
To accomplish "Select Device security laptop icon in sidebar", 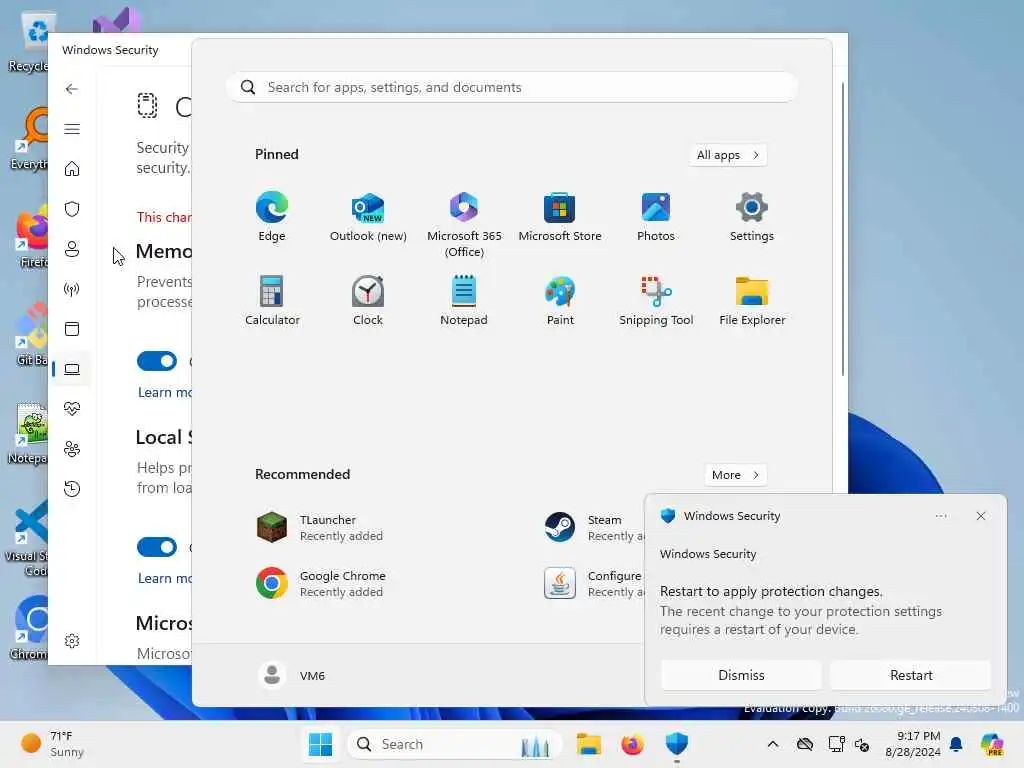I will [x=72, y=369].
